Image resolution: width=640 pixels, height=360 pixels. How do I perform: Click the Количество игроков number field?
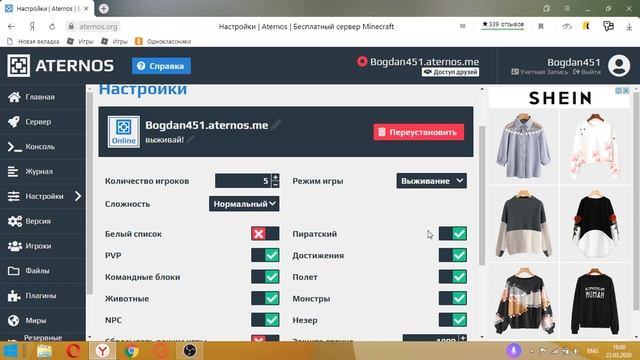pos(243,181)
